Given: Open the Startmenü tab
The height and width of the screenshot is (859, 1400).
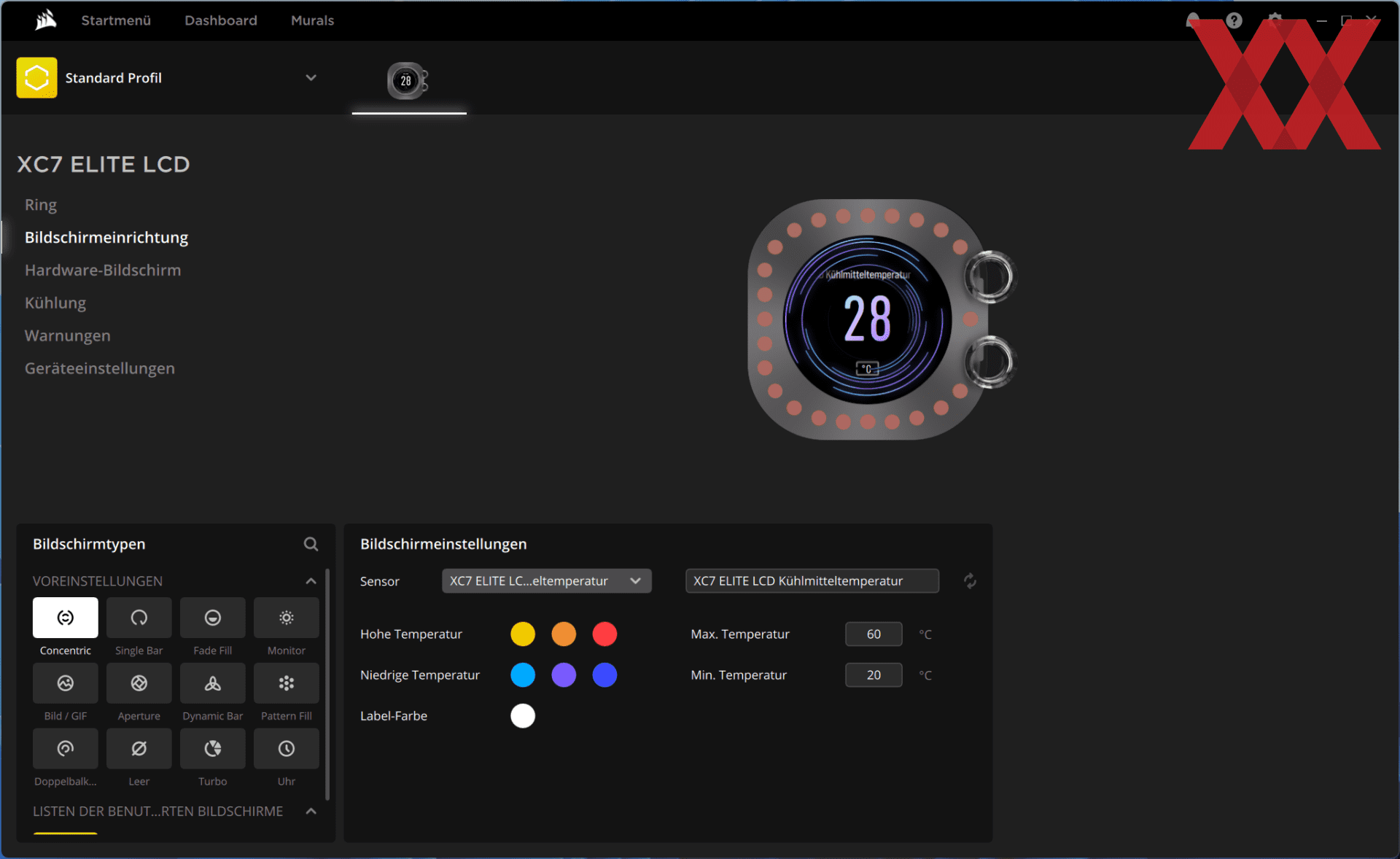Looking at the screenshot, I should 116,20.
